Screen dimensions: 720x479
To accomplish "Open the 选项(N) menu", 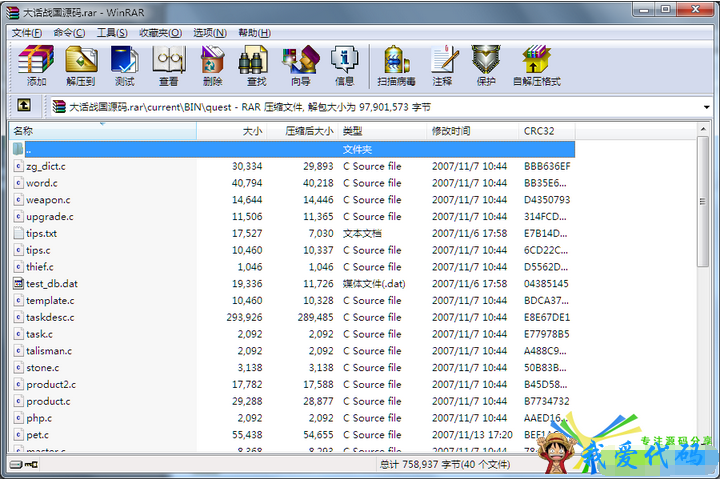I will pyautogui.click(x=210, y=33).
